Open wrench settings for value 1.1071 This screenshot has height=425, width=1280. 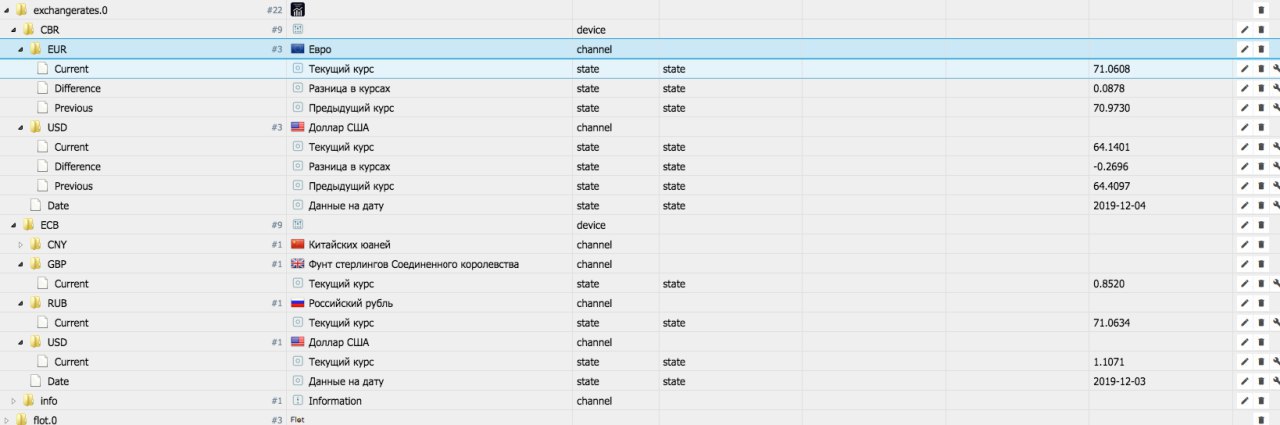point(1276,361)
